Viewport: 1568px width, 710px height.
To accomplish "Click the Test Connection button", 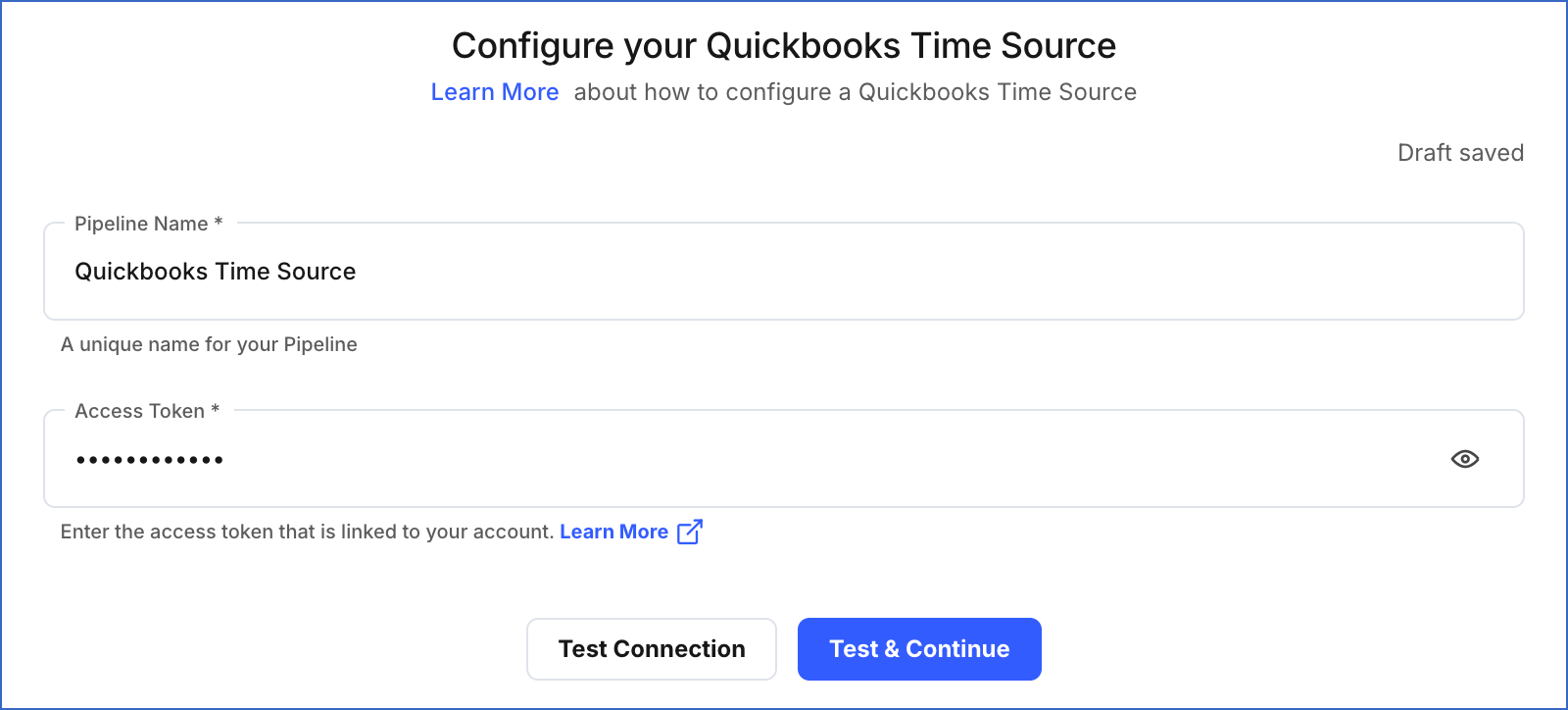I will pyautogui.click(x=652, y=649).
